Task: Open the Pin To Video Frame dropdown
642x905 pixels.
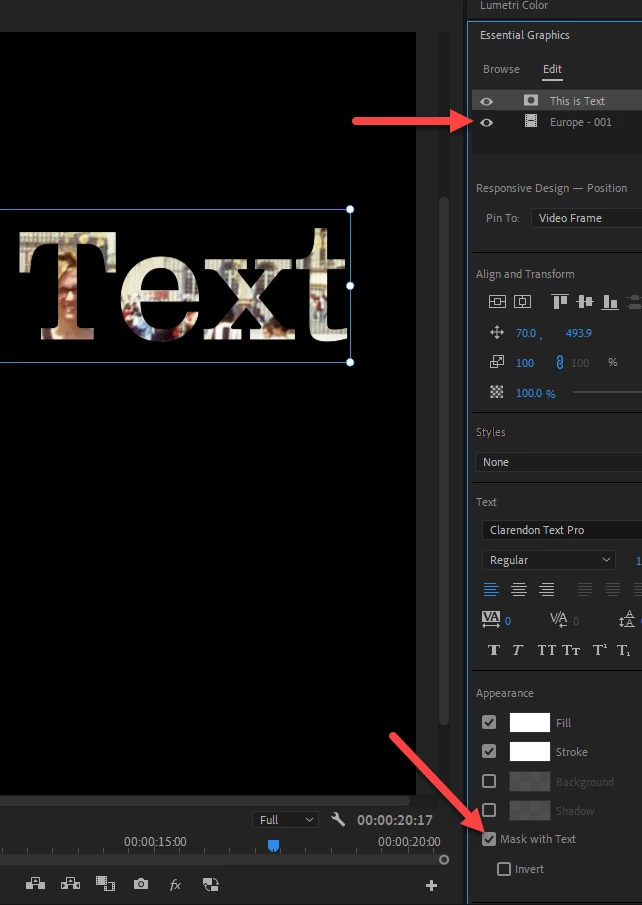Action: (587, 218)
